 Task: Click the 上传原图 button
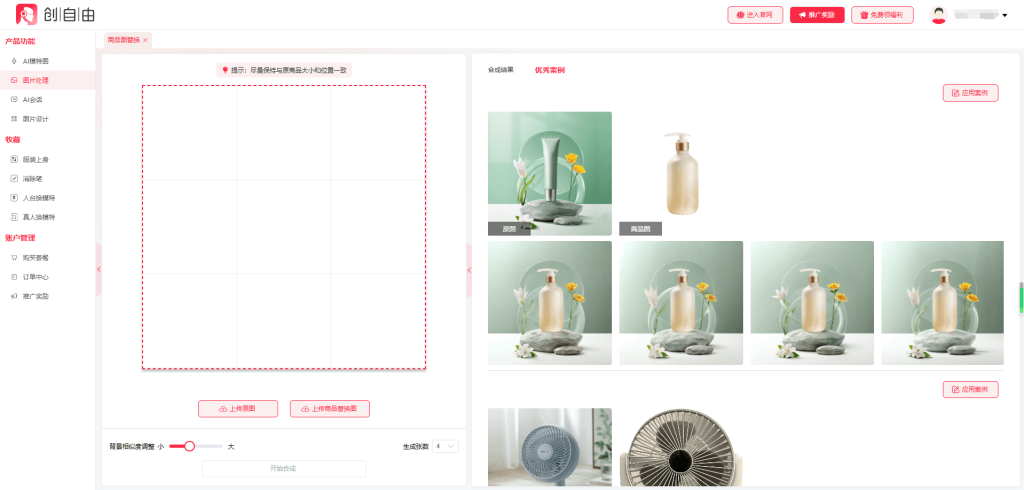point(238,408)
